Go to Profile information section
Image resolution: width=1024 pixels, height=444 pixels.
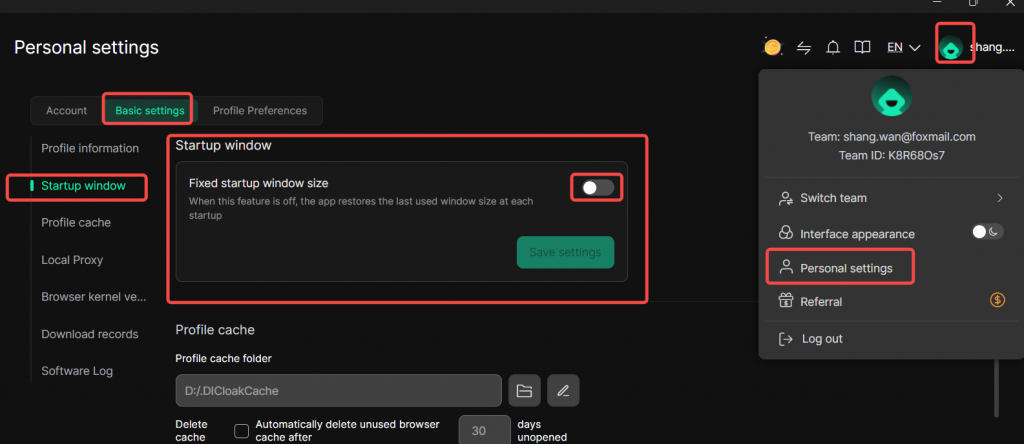coord(90,148)
